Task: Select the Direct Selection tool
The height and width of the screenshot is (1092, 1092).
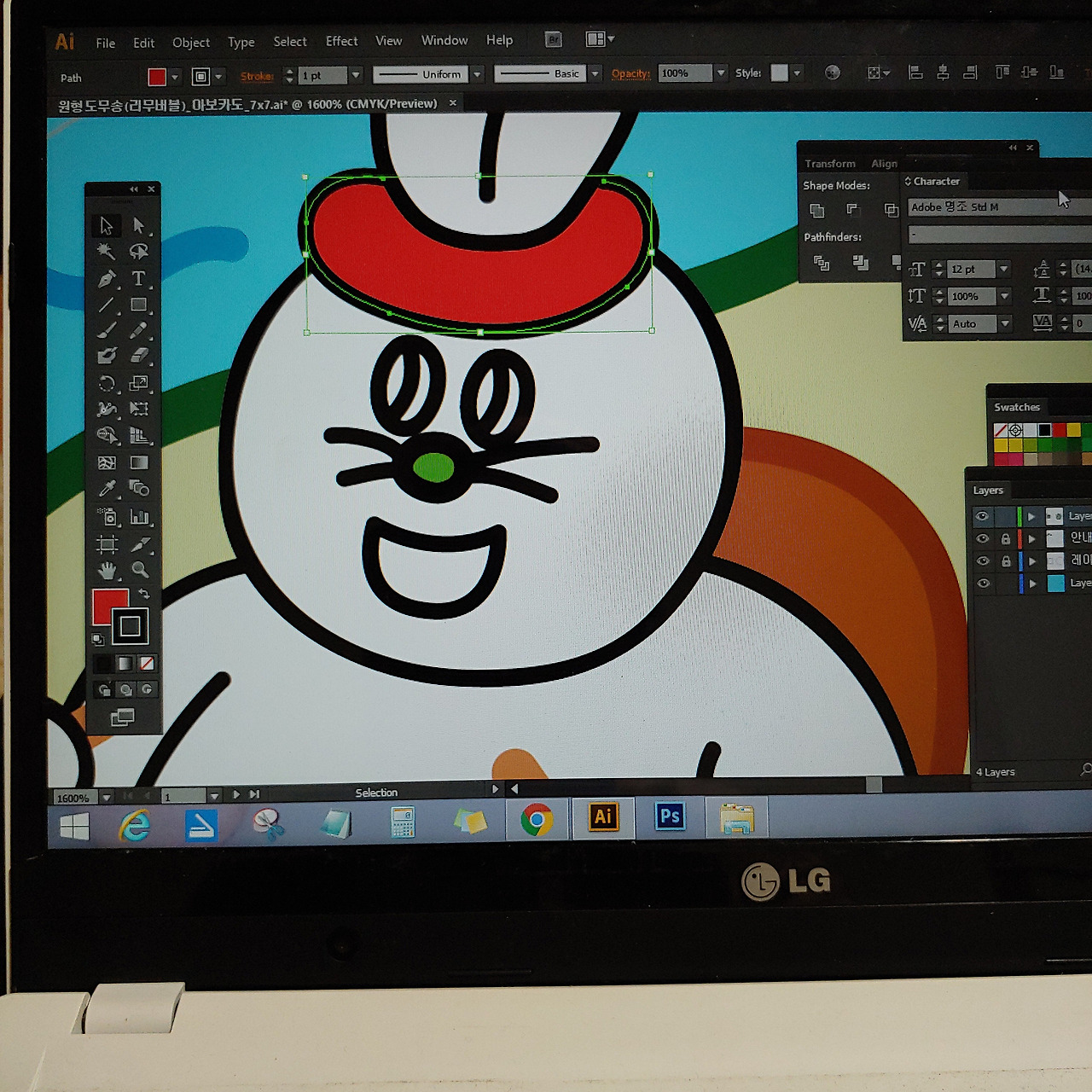Action: (x=138, y=225)
